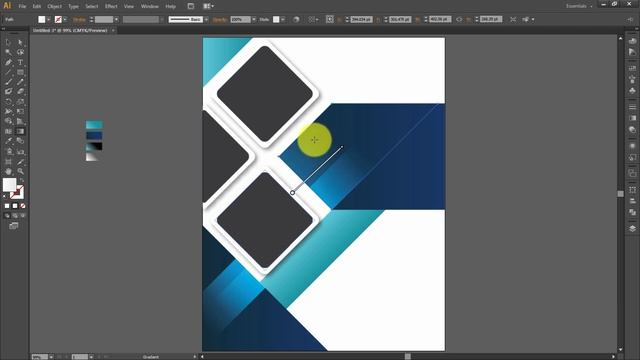The image size is (640, 360).
Task: Select the Column Graph tool
Action: pos(20,151)
